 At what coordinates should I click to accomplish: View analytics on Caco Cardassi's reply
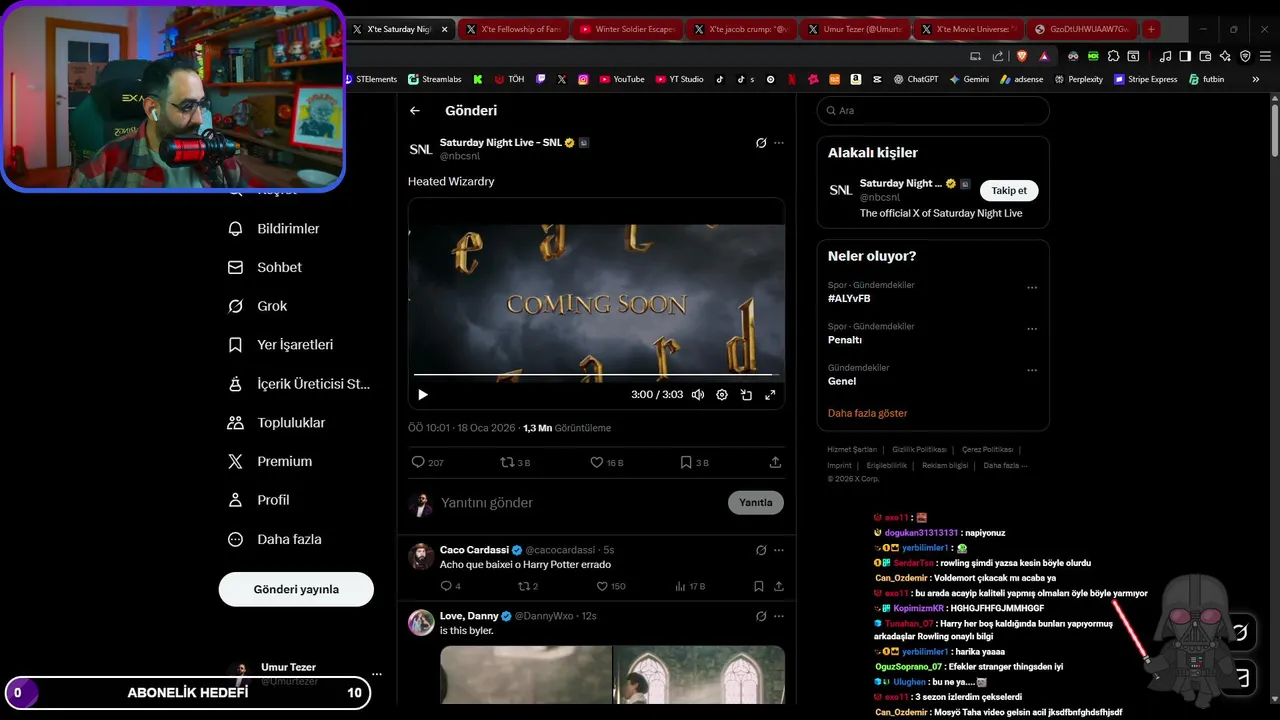tap(690, 587)
